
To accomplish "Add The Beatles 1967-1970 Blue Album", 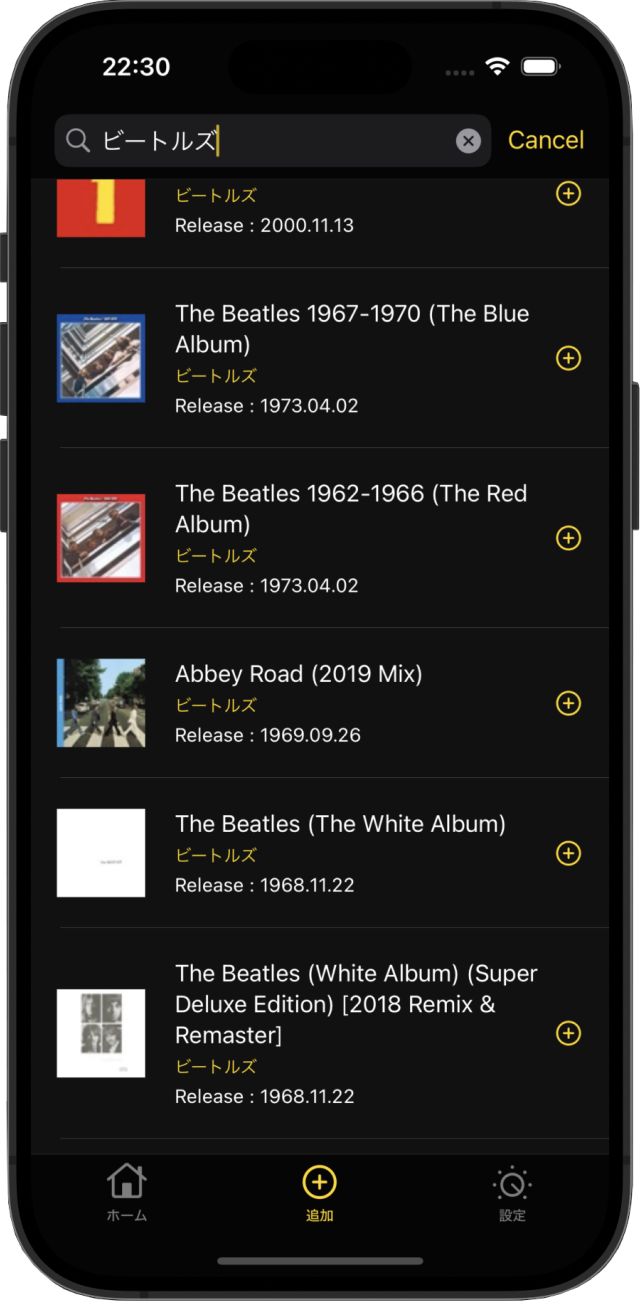I will tap(568, 358).
